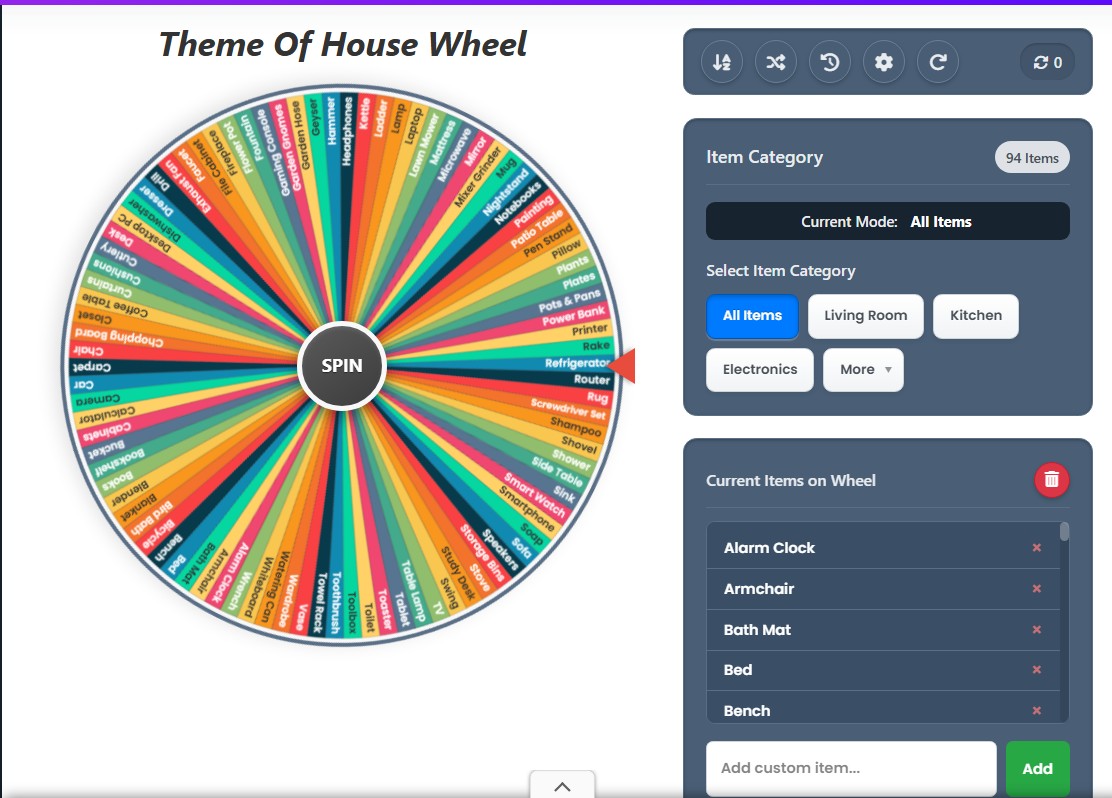1112x798 pixels.
Task: Click the Towel Rack slice on wheel
Action: point(321,604)
